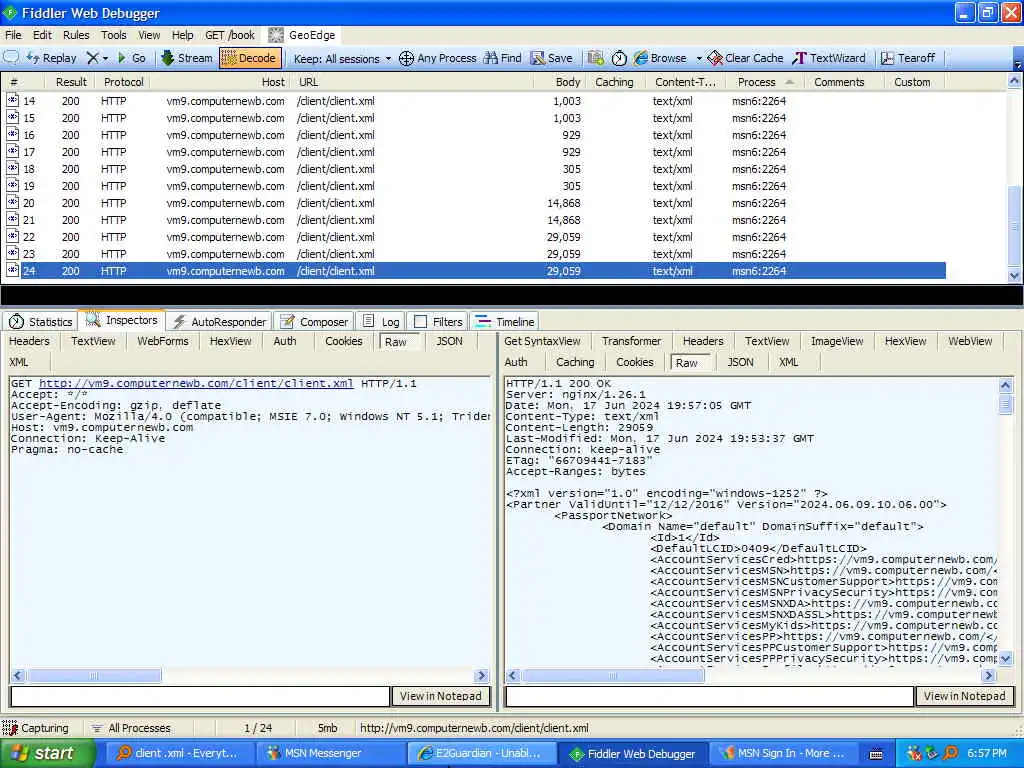Viewport: 1024px width, 768px height.
Task: Click the Windows start button
Action: pyautogui.click(x=47, y=753)
